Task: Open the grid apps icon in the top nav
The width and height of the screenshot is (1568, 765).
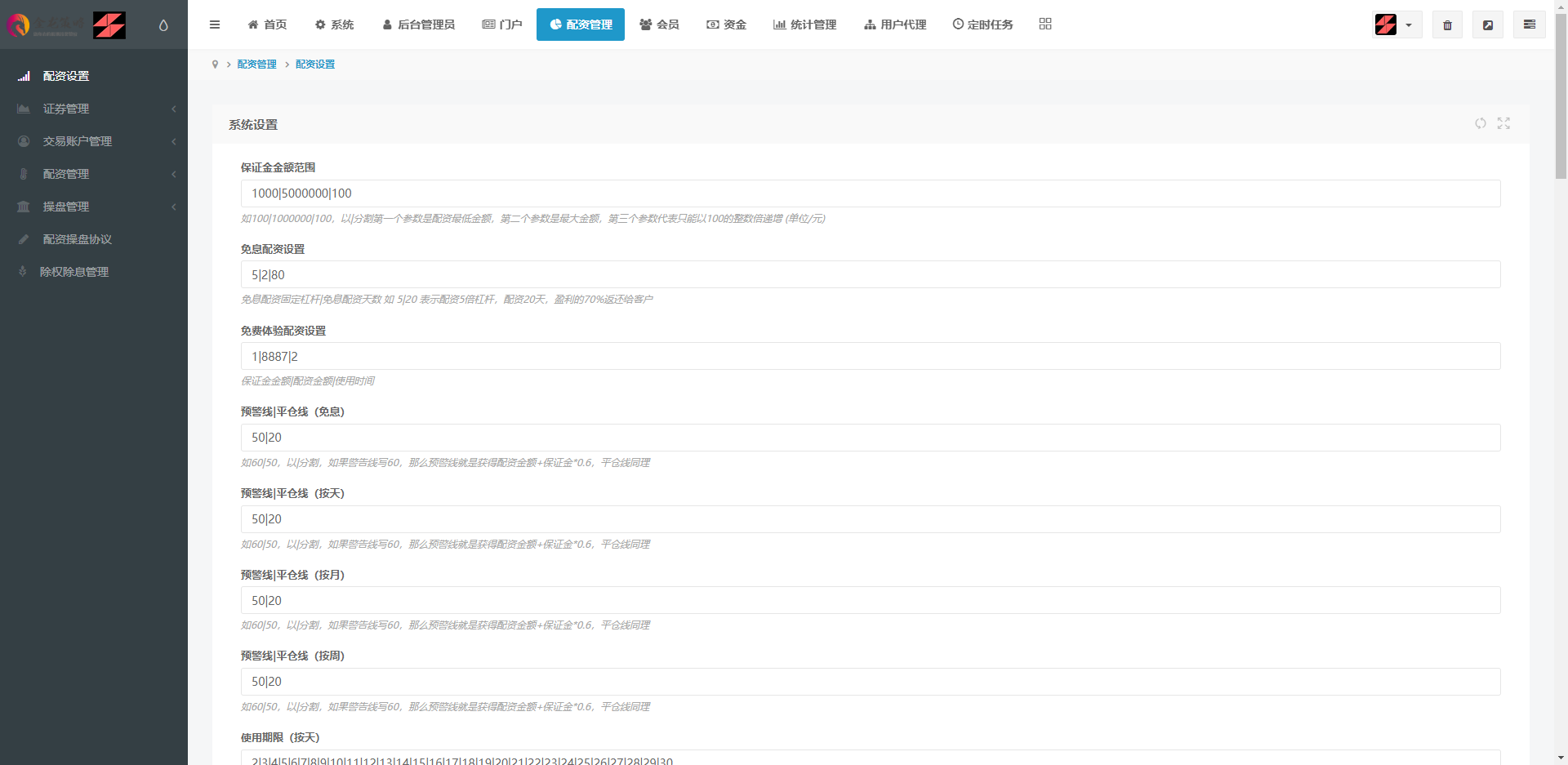Action: point(1045,24)
